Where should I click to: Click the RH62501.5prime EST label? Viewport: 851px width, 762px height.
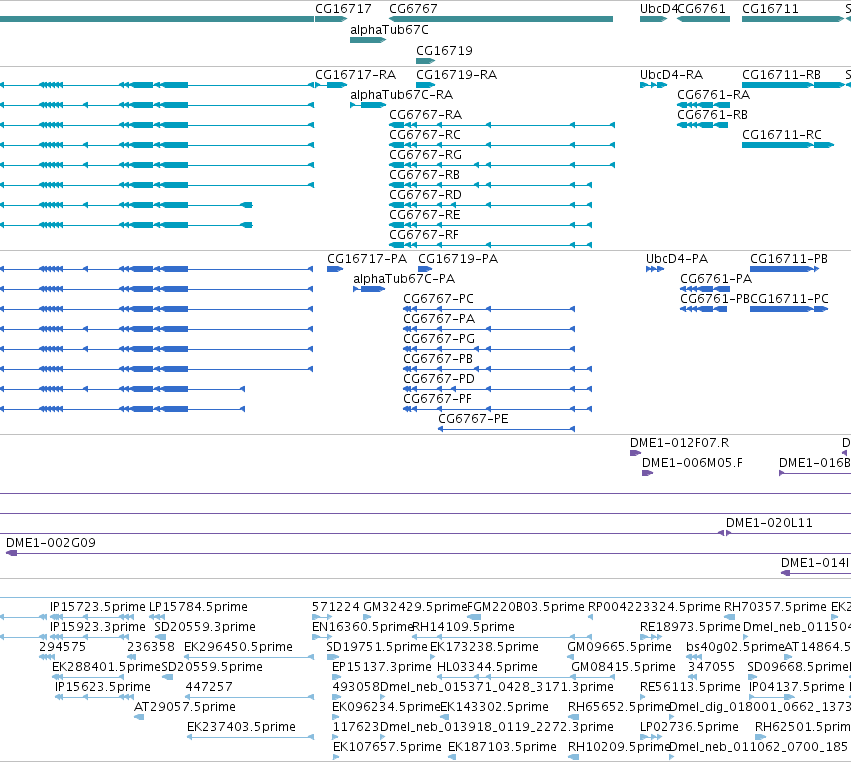803,726
